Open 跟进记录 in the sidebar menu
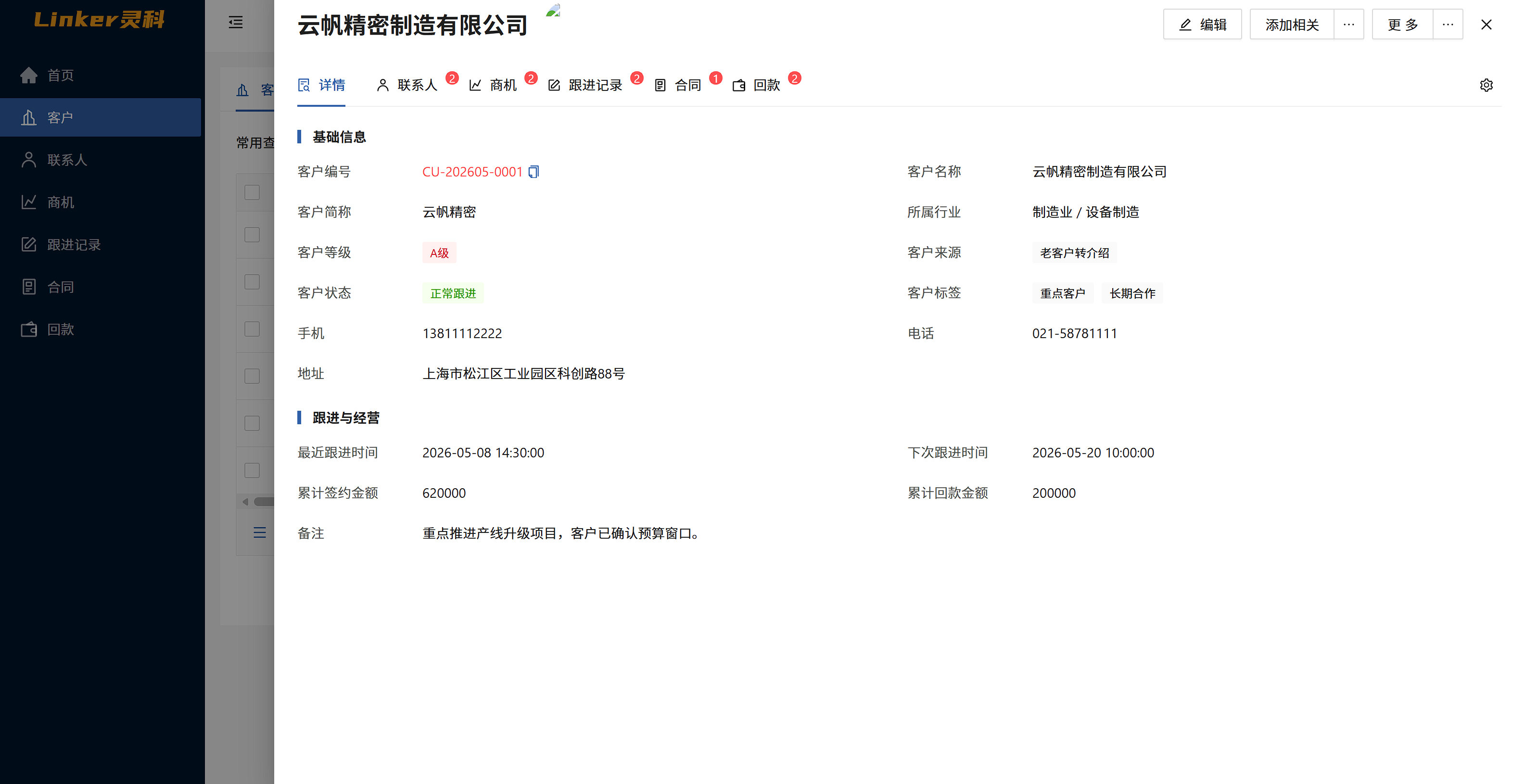The height and width of the screenshot is (784, 1525). point(101,244)
